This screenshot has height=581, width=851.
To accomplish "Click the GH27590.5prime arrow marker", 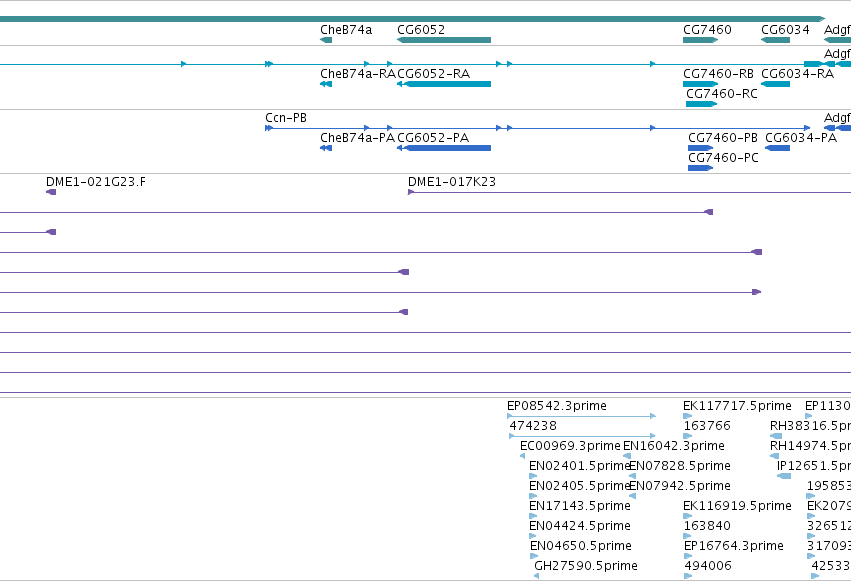I will click(537, 576).
